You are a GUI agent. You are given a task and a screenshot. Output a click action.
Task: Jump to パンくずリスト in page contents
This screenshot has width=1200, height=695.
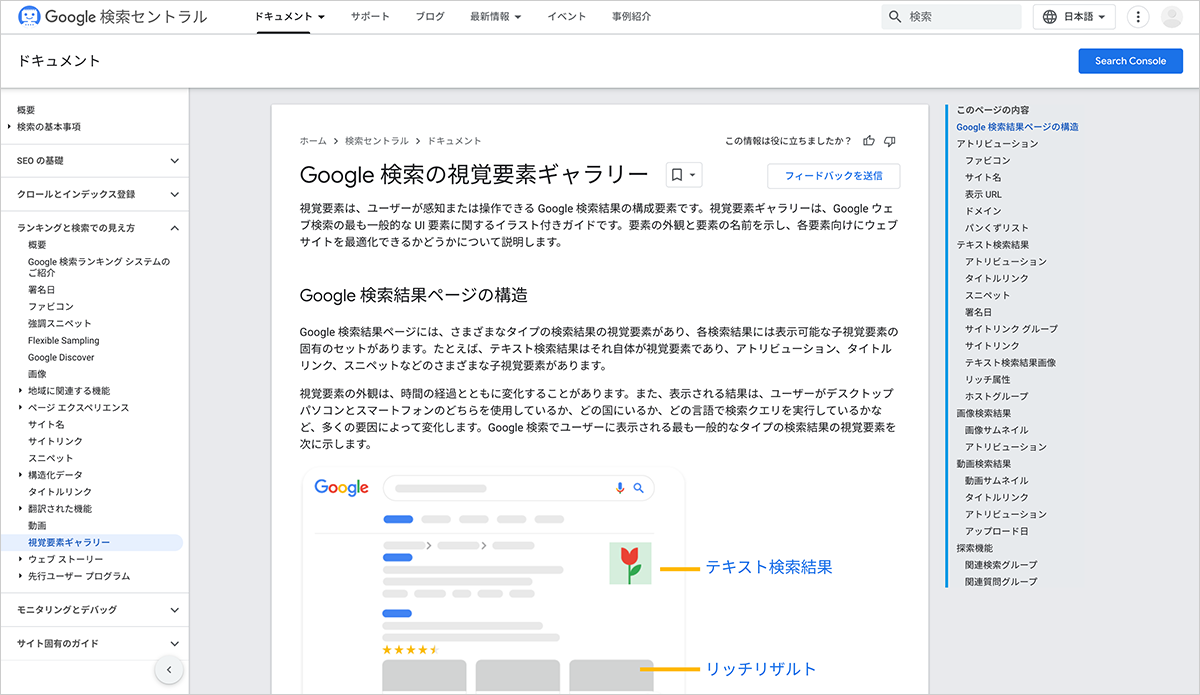point(997,228)
